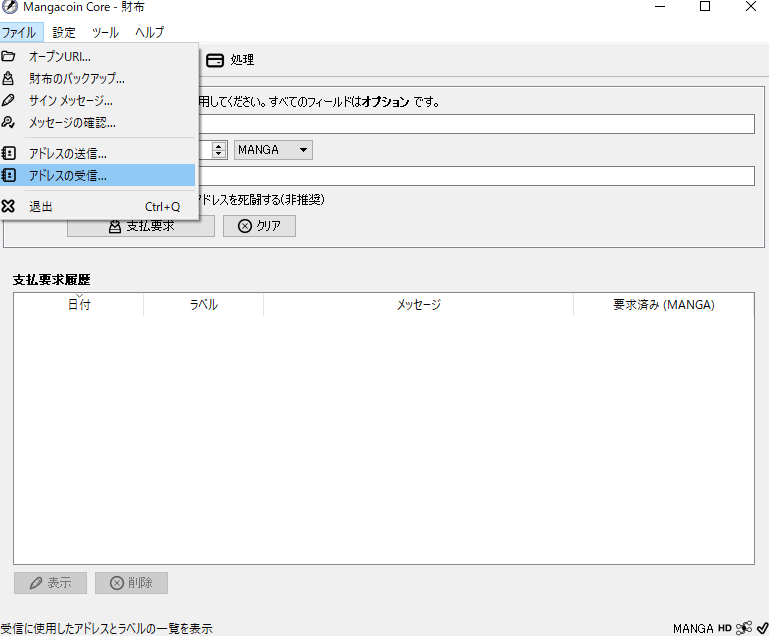
Task: Open アドレスの受信... from the menu
Action: [98, 176]
